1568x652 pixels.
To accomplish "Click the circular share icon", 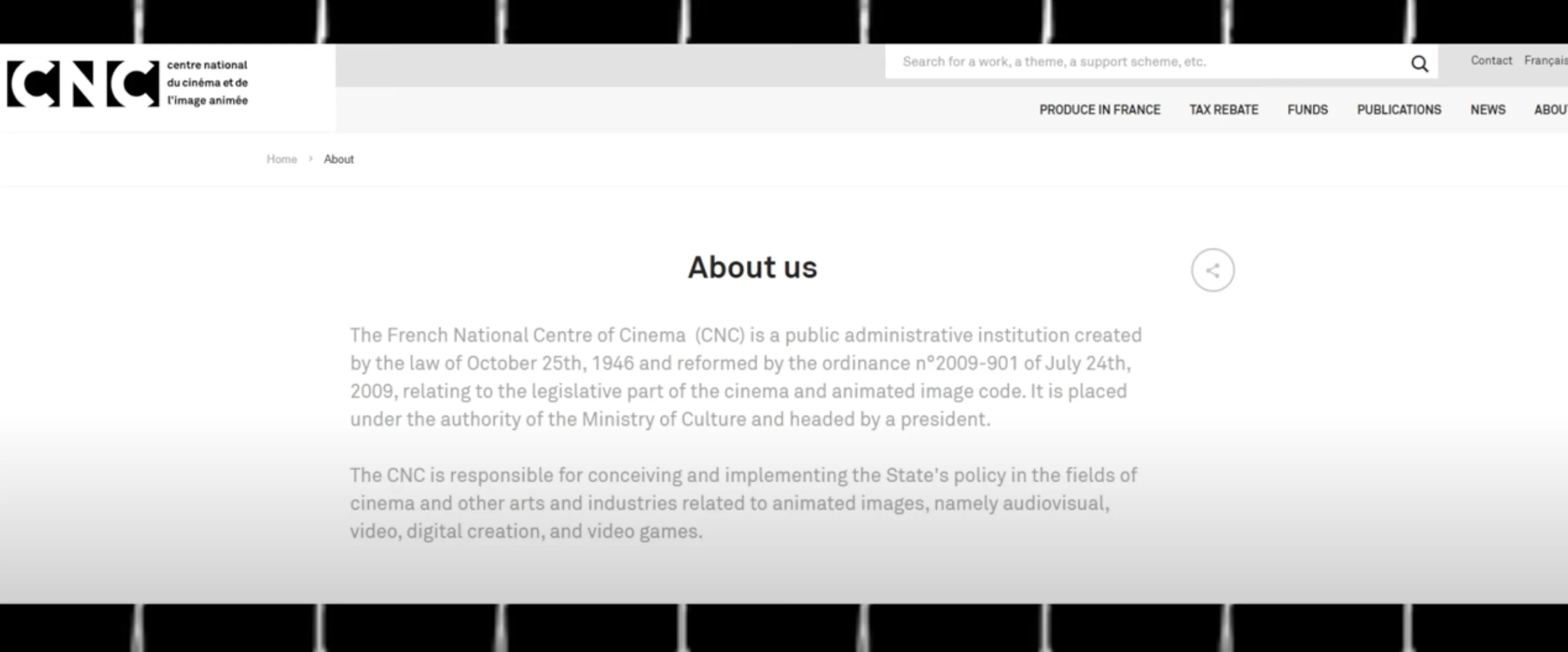I will pos(1212,270).
